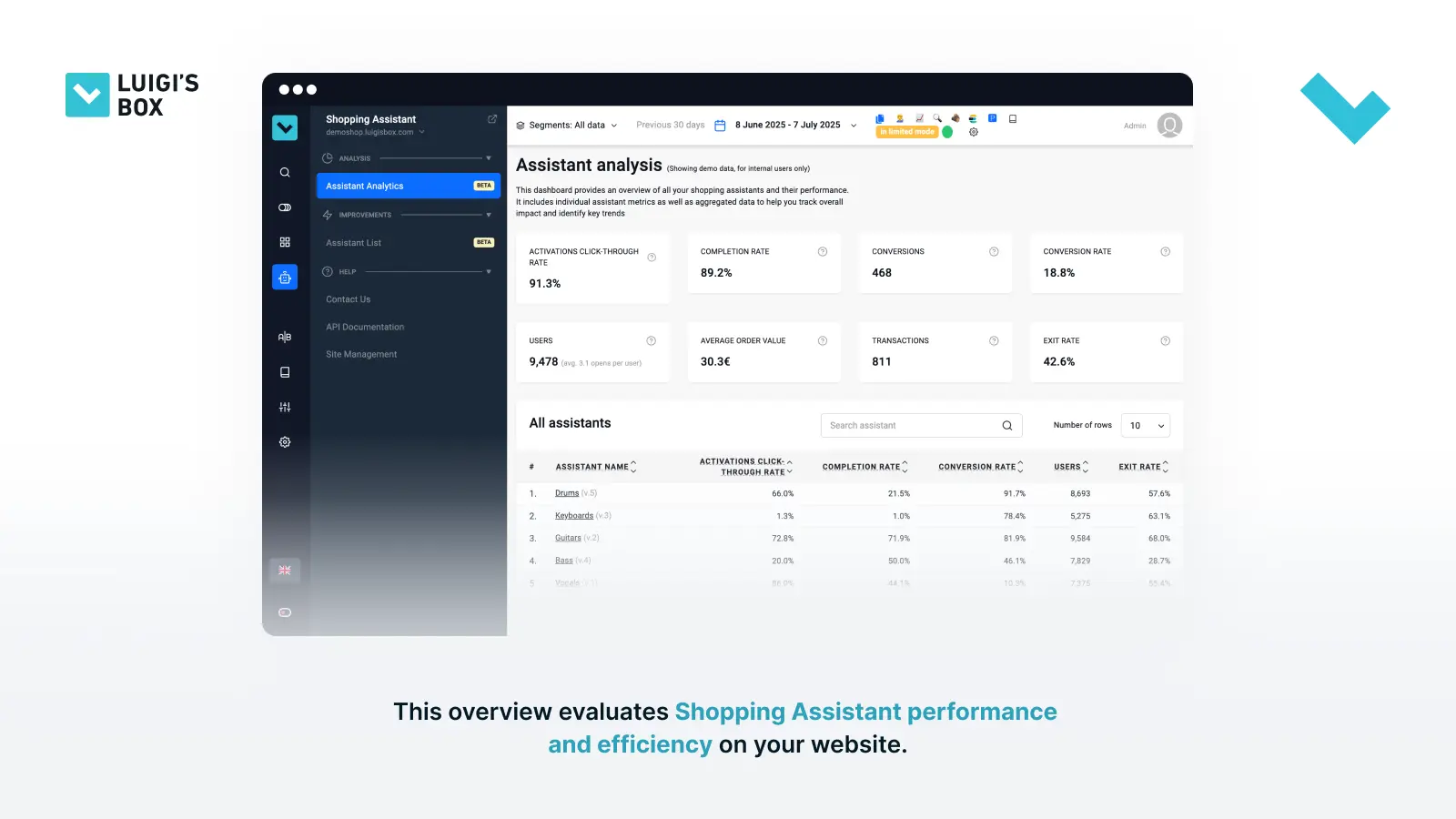Open the sliders tuning icon in sidebar
Screen dimensions: 1456x819
coord(285,407)
